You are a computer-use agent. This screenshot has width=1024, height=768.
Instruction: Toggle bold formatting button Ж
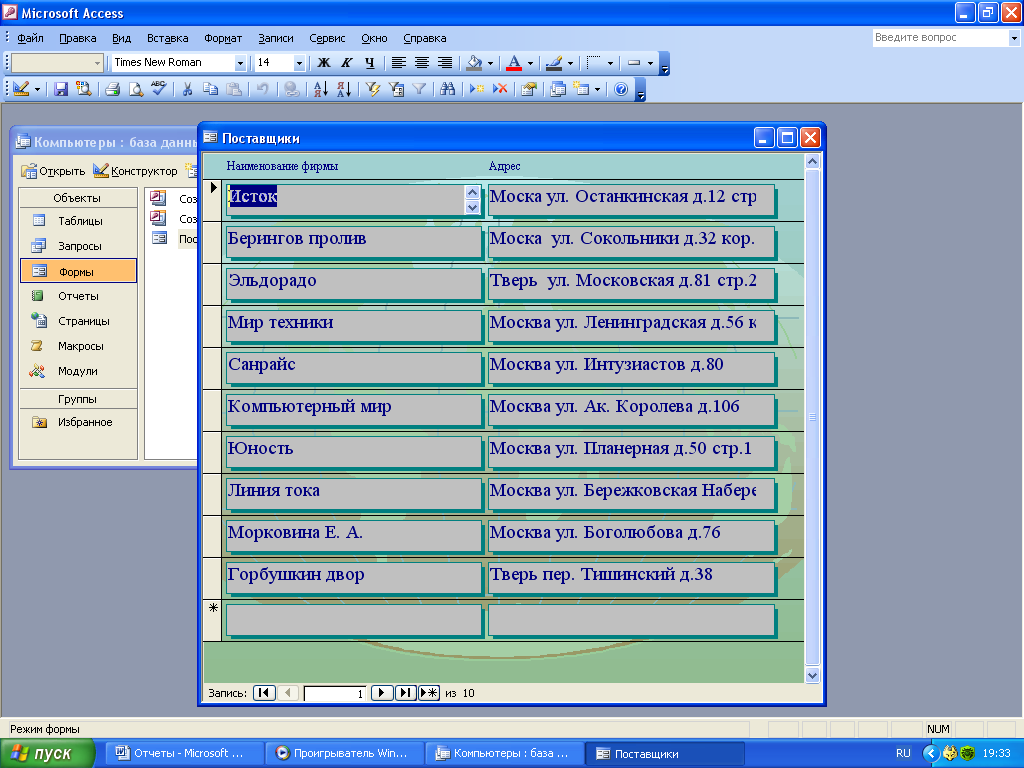pos(324,63)
